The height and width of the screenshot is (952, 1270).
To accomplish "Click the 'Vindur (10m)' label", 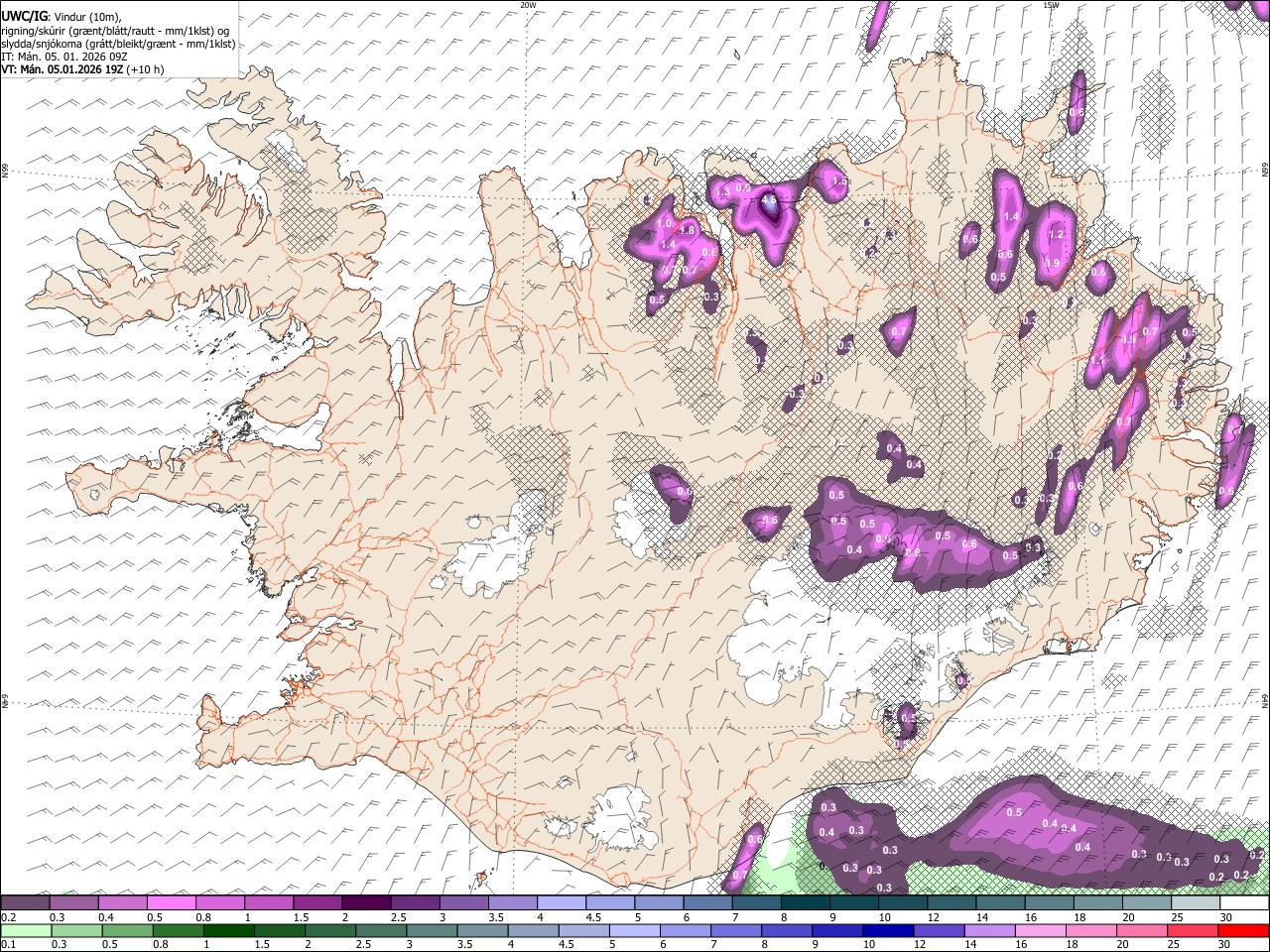I will [87, 16].
